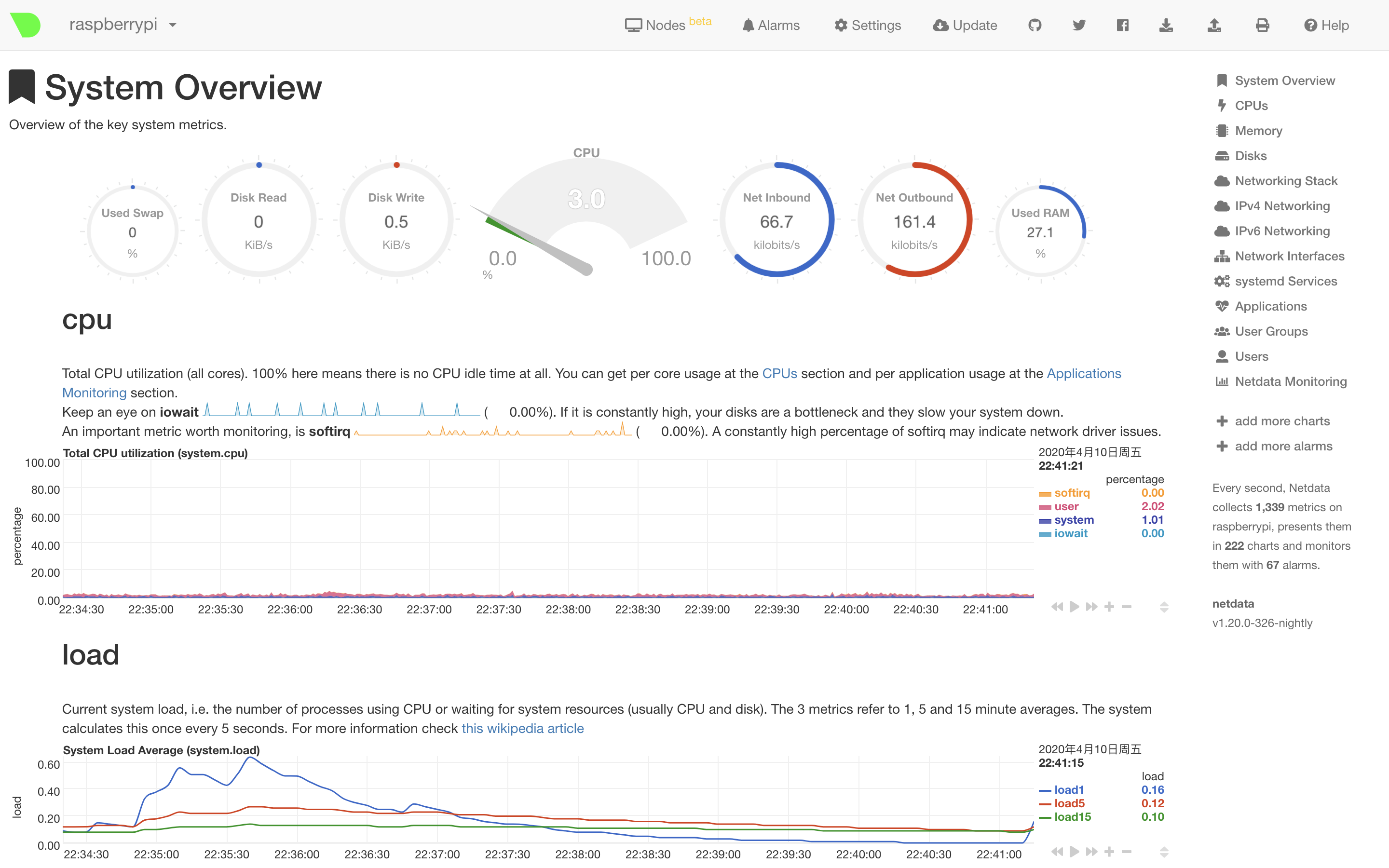This screenshot has width=1389, height=868.
Task: Toggle load1 dimension in load legend
Action: point(1062,790)
